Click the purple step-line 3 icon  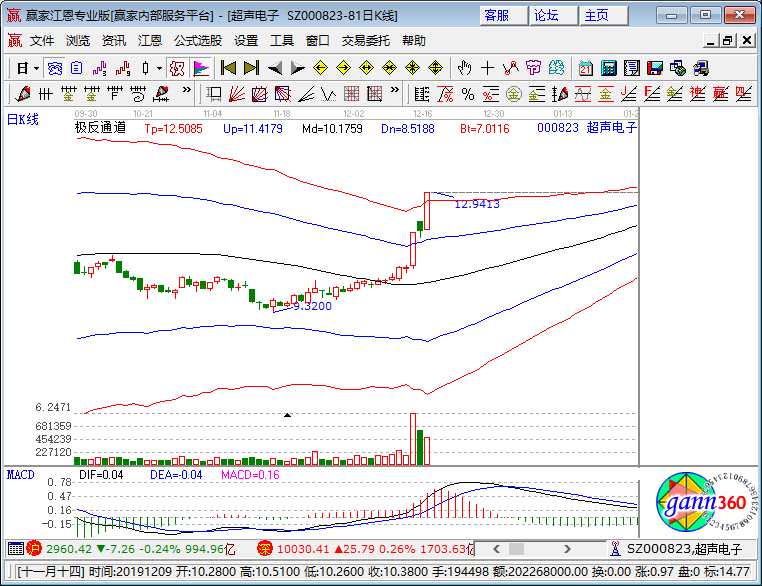100,69
